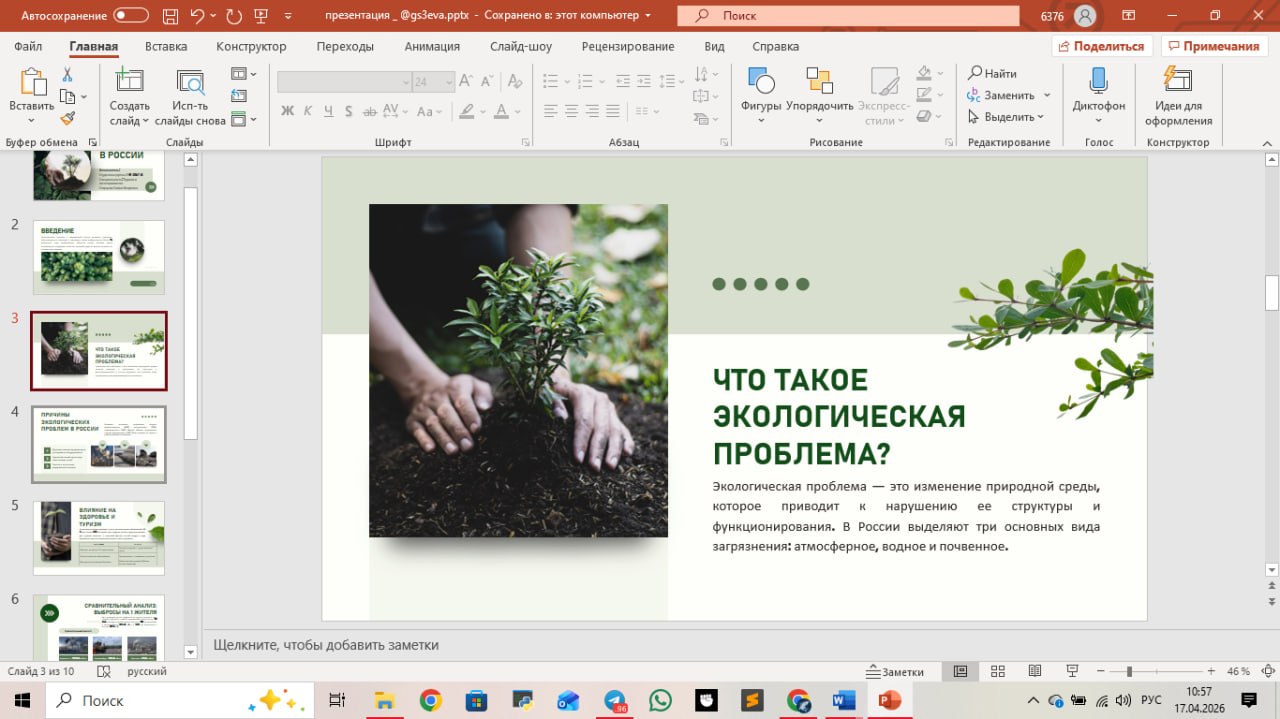Click the Increase Font Size icon
1280x719 pixels.
467,82
